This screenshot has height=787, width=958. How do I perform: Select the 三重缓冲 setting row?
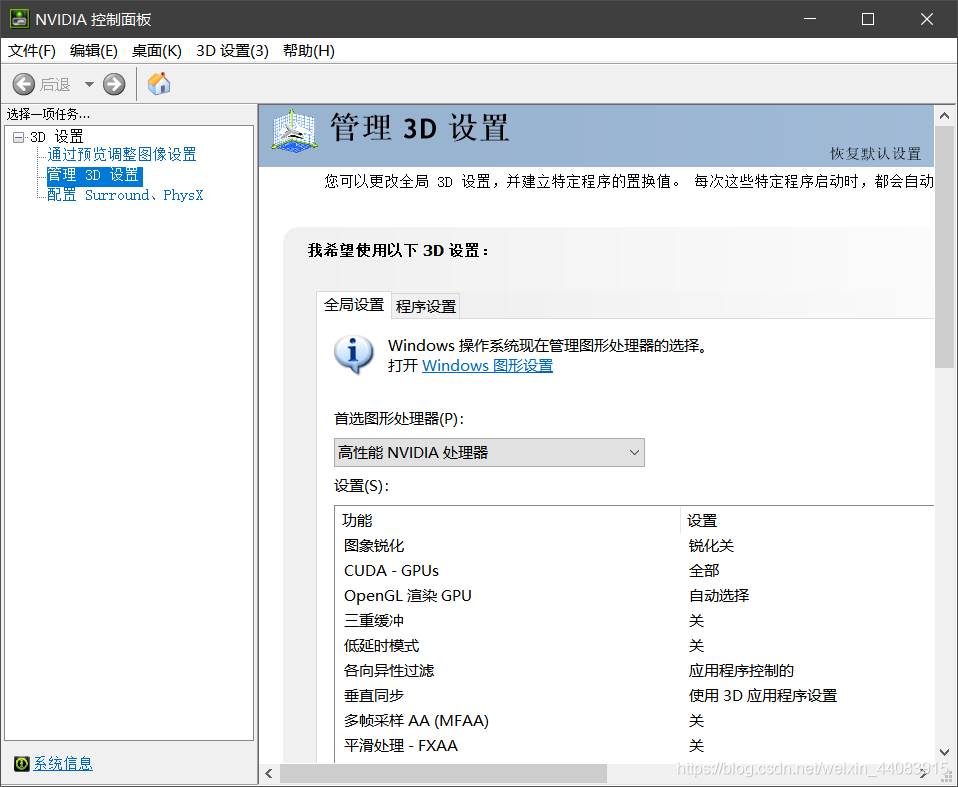click(634, 621)
